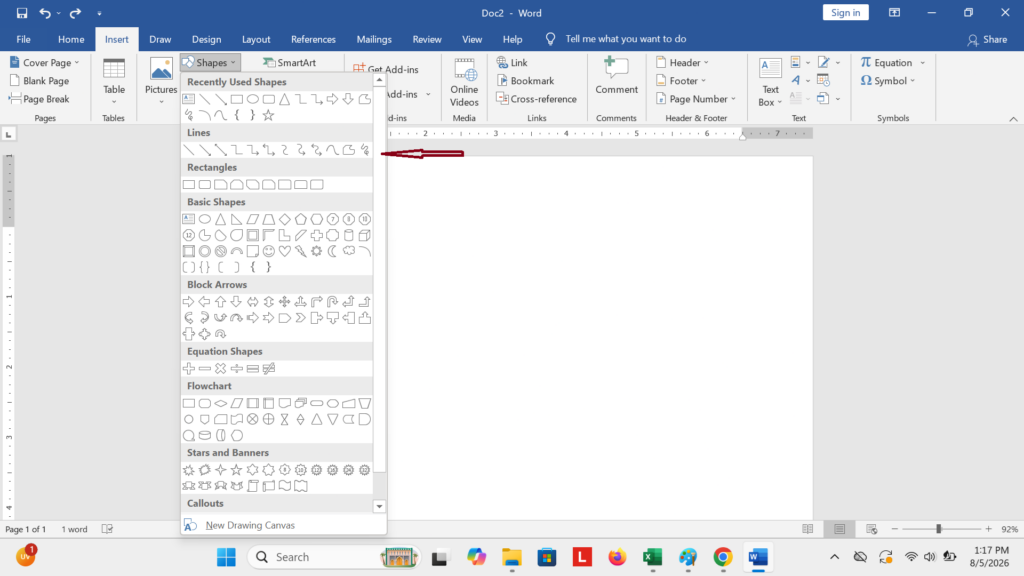Click the Sign in button
Image resolution: width=1024 pixels, height=576 pixels.
point(845,12)
